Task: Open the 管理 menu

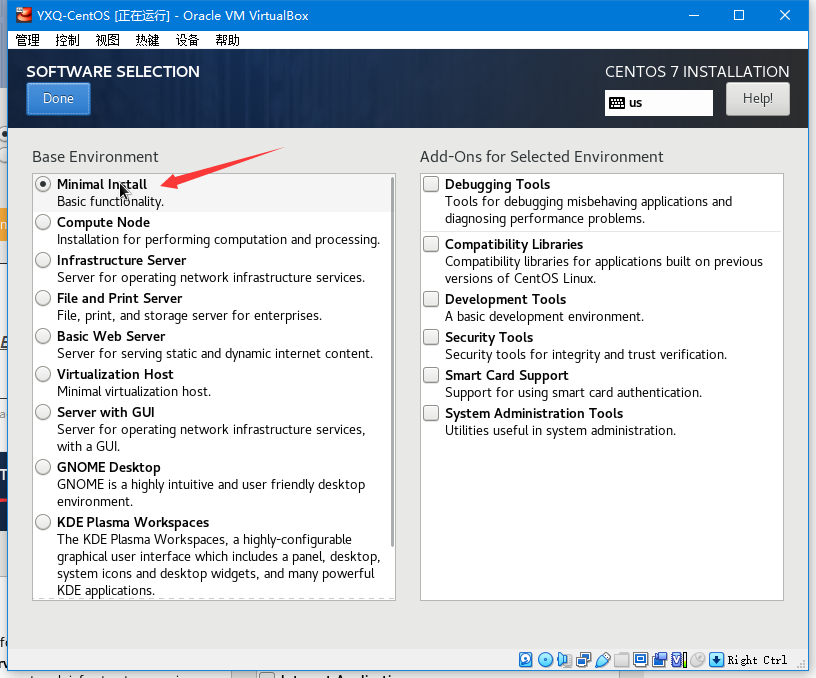Action: click(27, 40)
